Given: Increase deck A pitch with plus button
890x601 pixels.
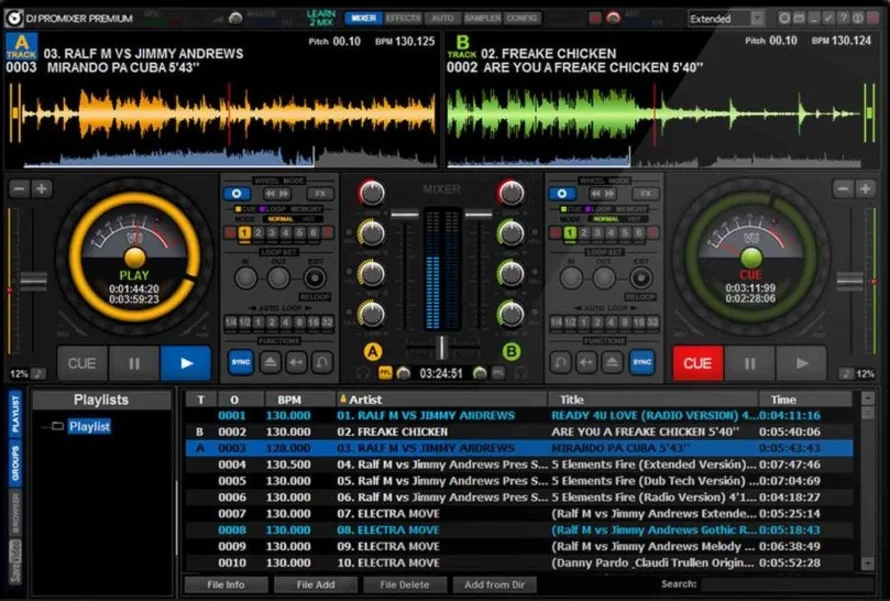Looking at the screenshot, I should coord(41,188).
